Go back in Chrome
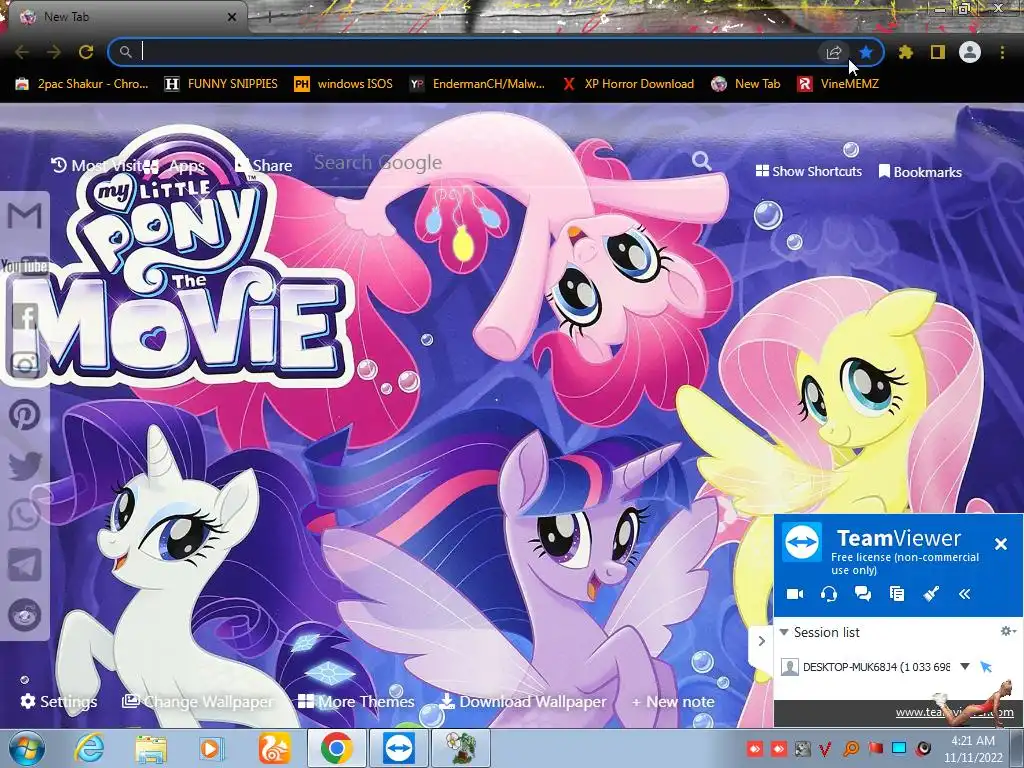 22,52
